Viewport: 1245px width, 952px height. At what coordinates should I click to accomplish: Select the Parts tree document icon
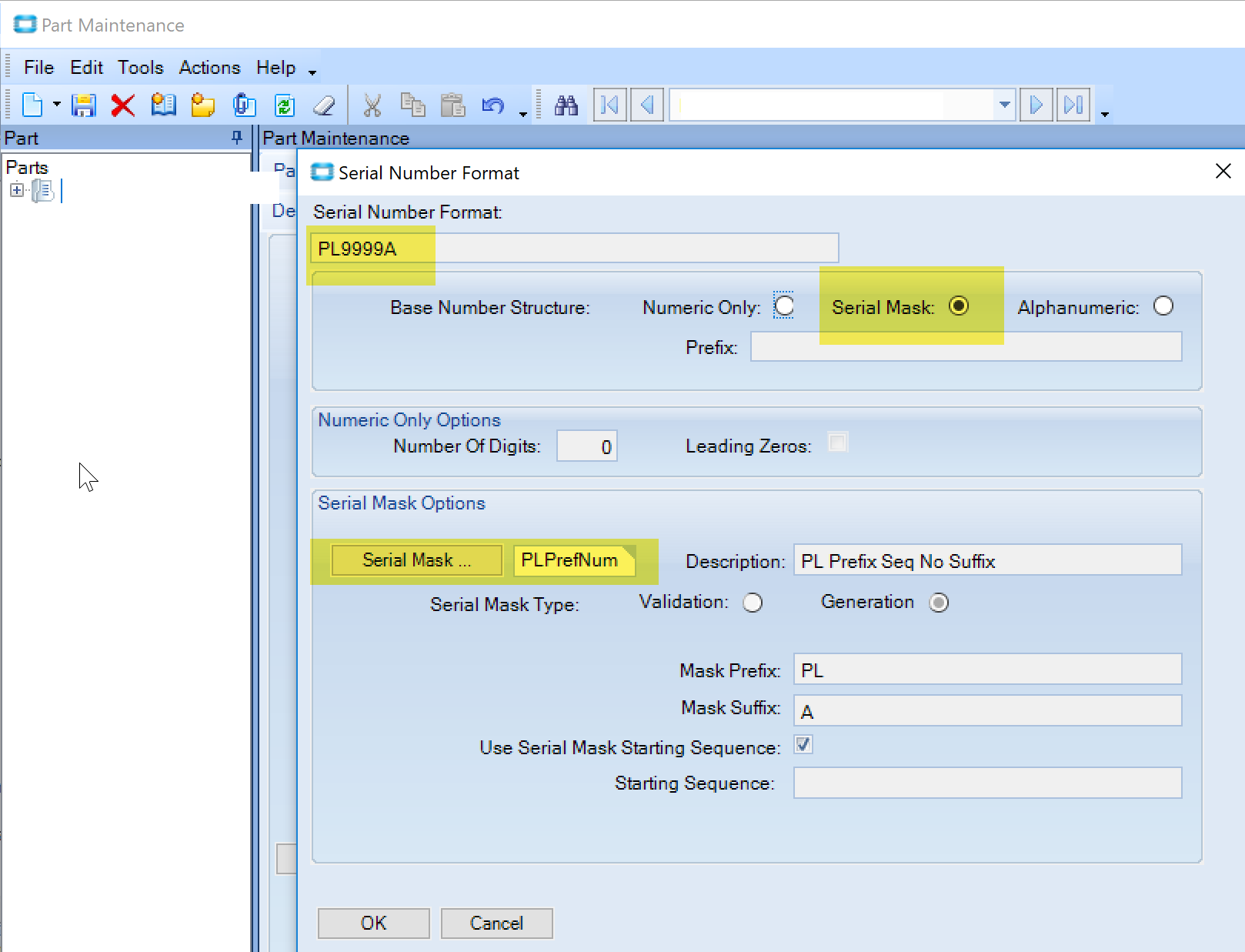(42, 190)
